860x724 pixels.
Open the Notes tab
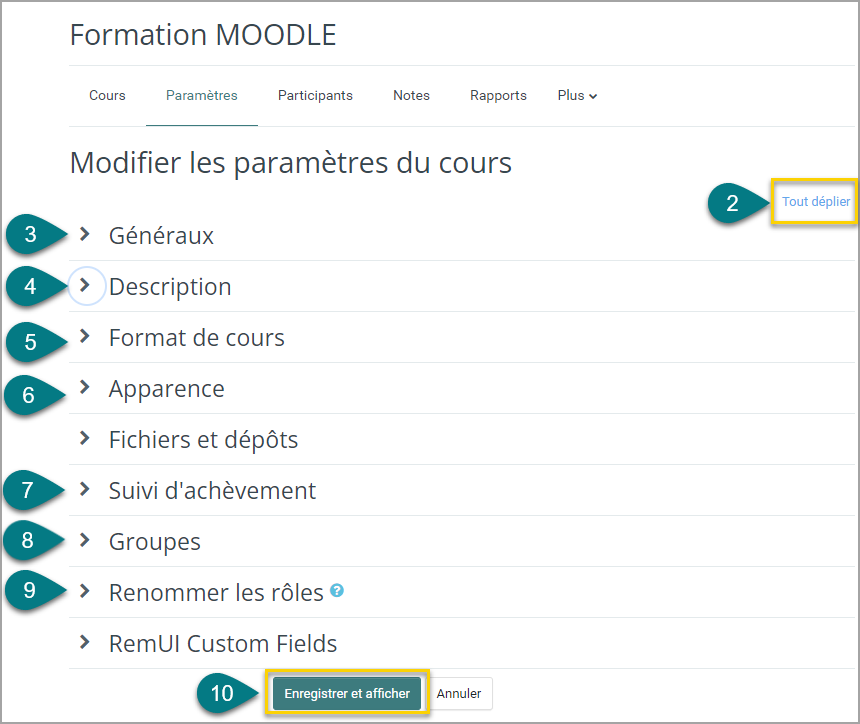click(x=411, y=95)
